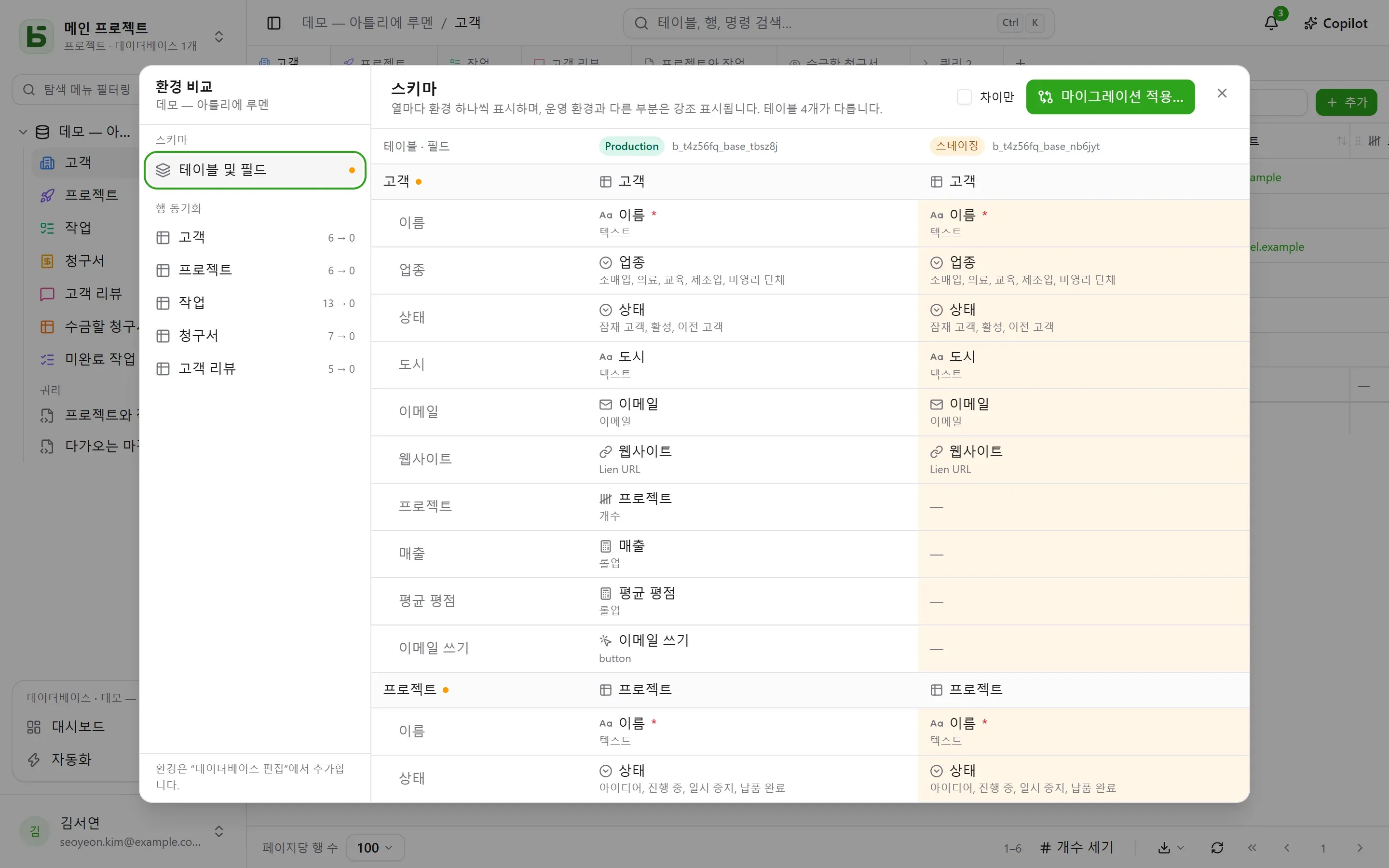Screen dimensions: 1389x868
Task: Enable the 차이만 checkbox
Action: tap(964, 96)
